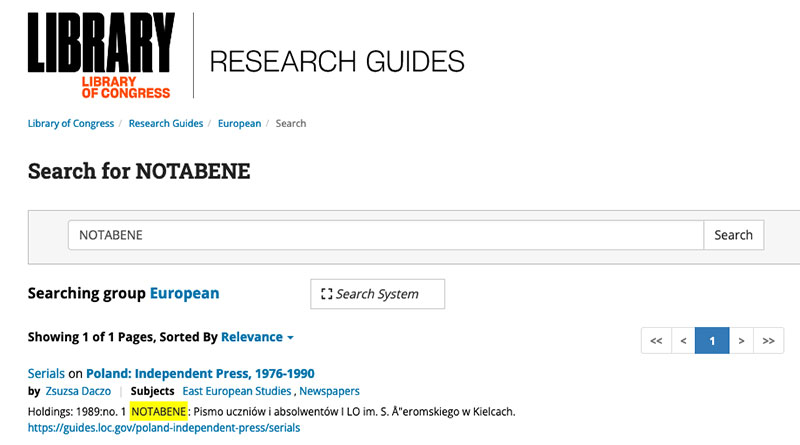
Task: Open the Research Guides header title
Action: click(x=337, y=61)
